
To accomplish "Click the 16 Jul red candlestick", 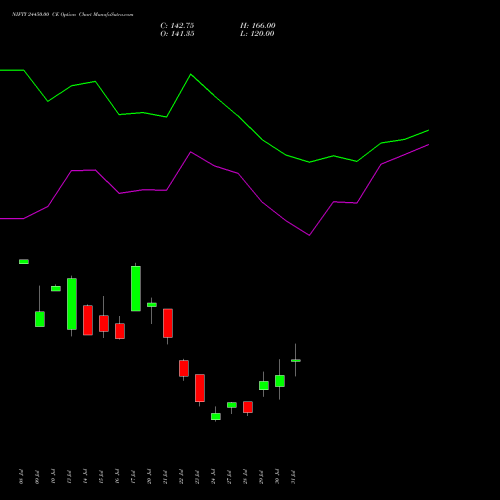I will [120, 331].
